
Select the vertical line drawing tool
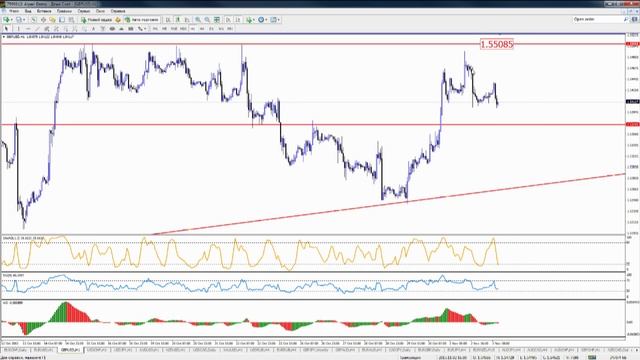click(x=18, y=29)
